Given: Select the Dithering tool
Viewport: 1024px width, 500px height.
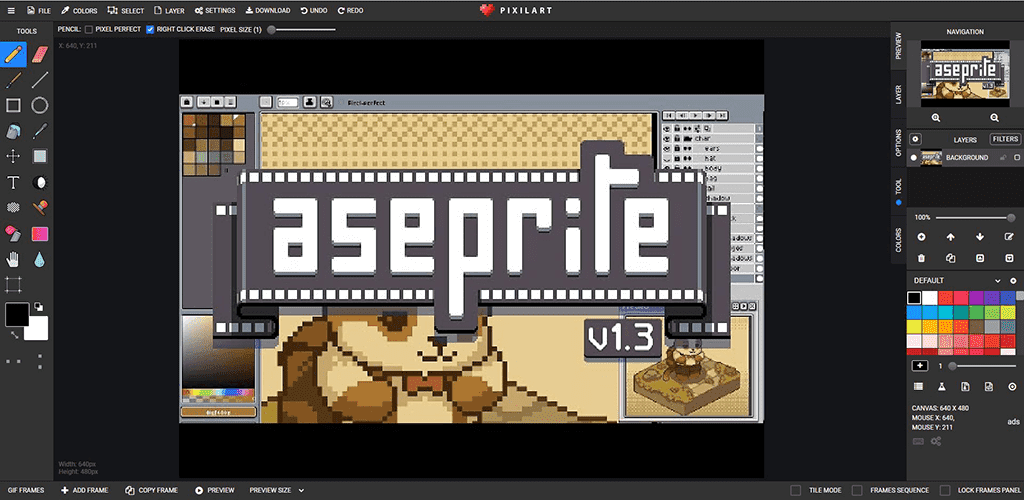Looking at the screenshot, I should [13, 208].
